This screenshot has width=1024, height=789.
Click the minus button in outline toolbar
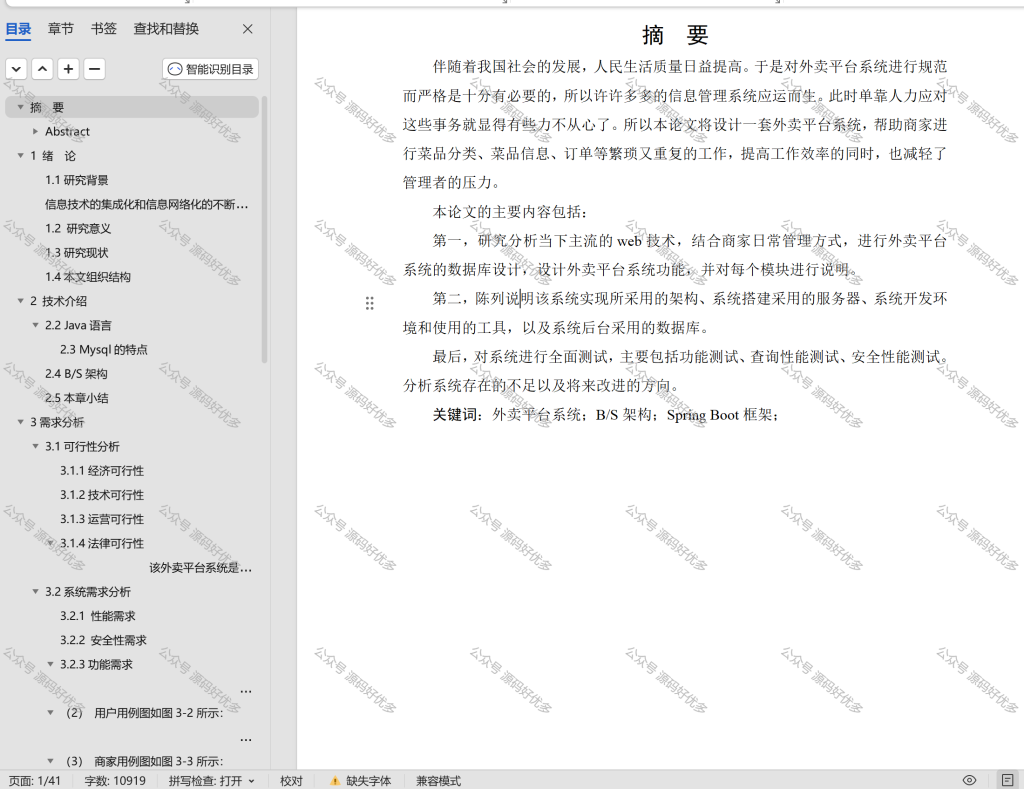[95, 69]
